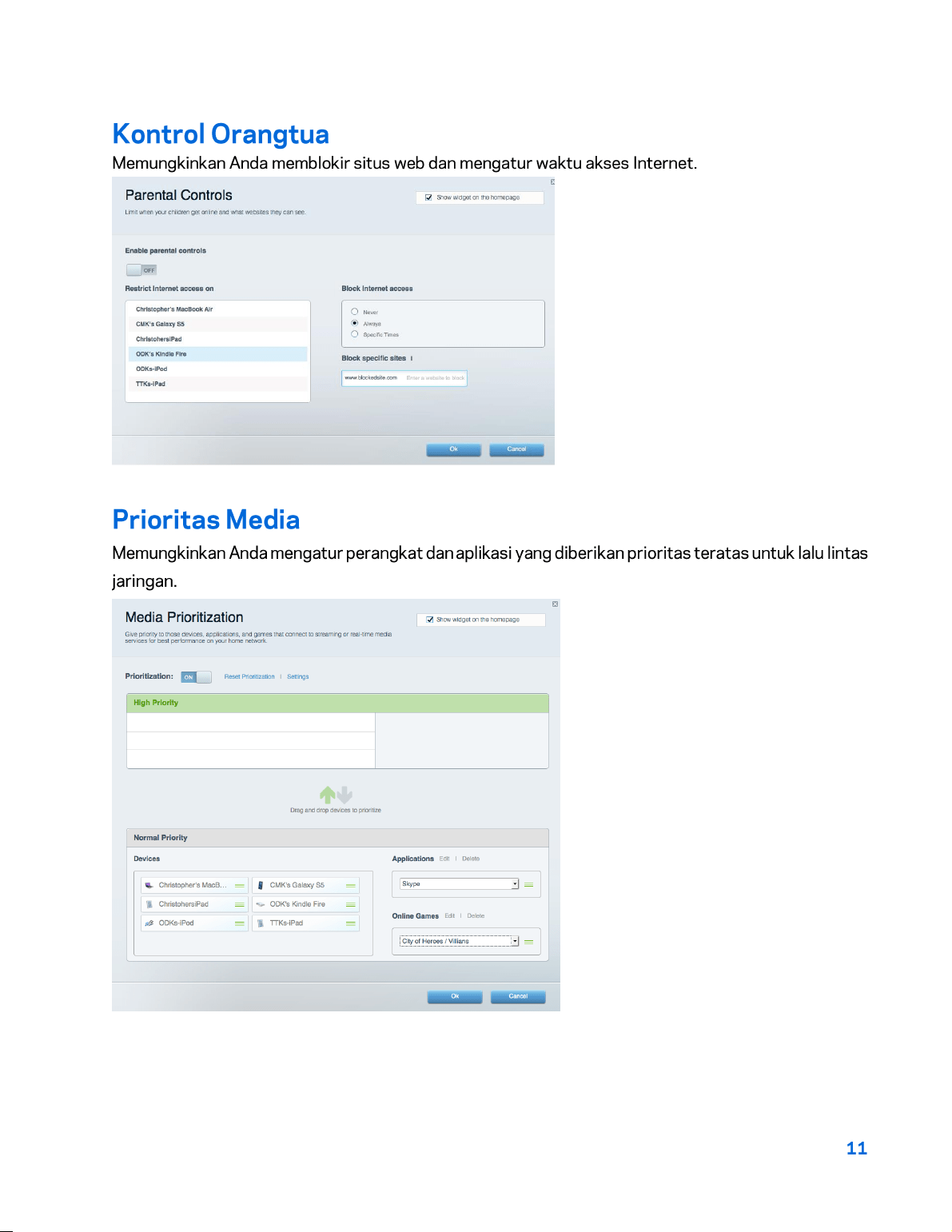This screenshot has width=952, height=1232.
Task: Open the City of Heroes / Villians games dropdown
Action: pyautogui.click(x=460, y=941)
